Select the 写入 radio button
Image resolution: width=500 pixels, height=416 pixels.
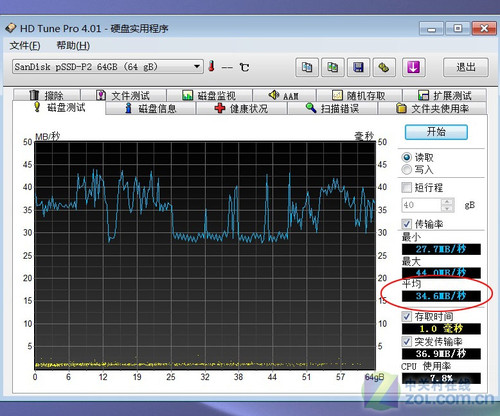click(407, 170)
